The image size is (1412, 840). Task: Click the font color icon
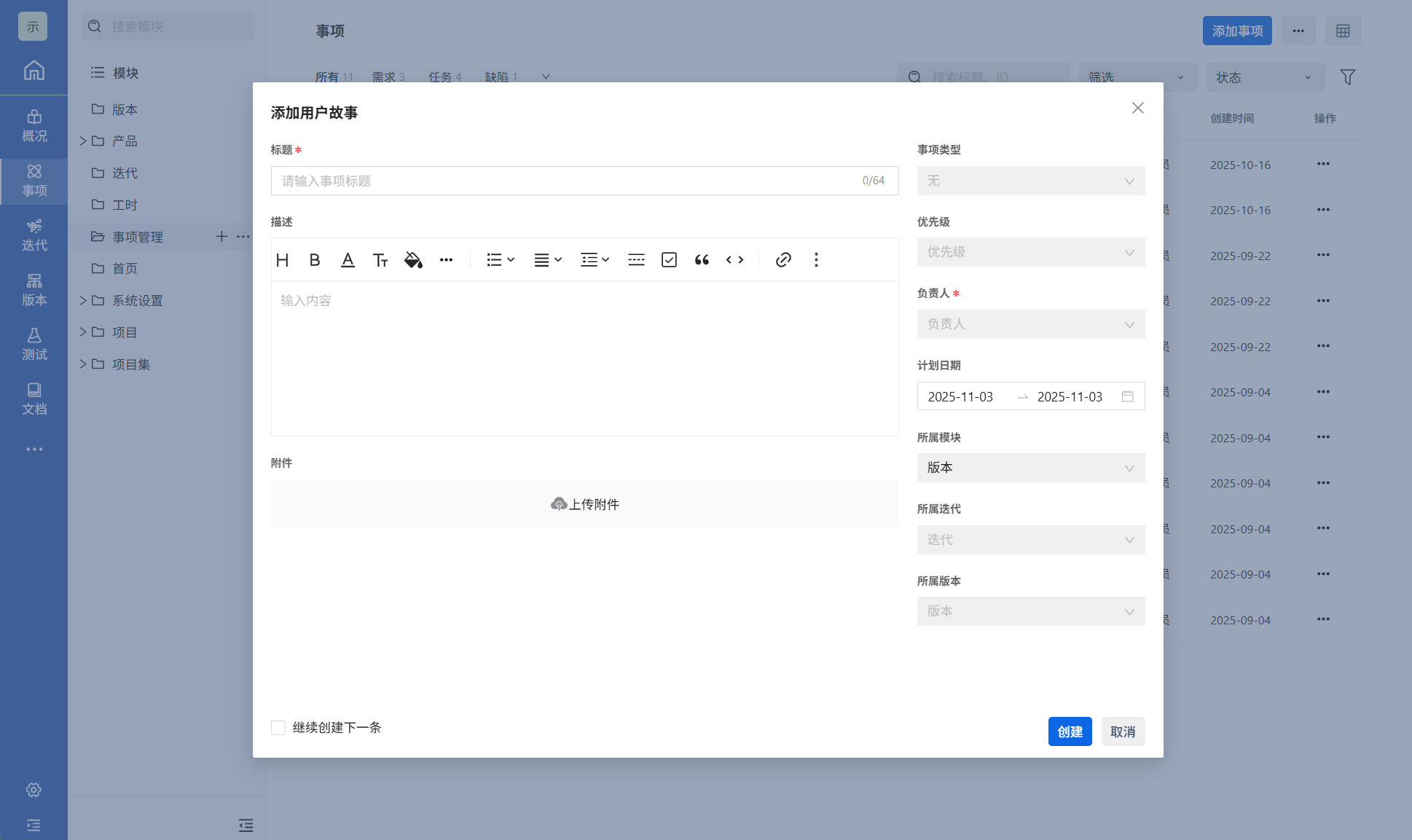pos(348,260)
